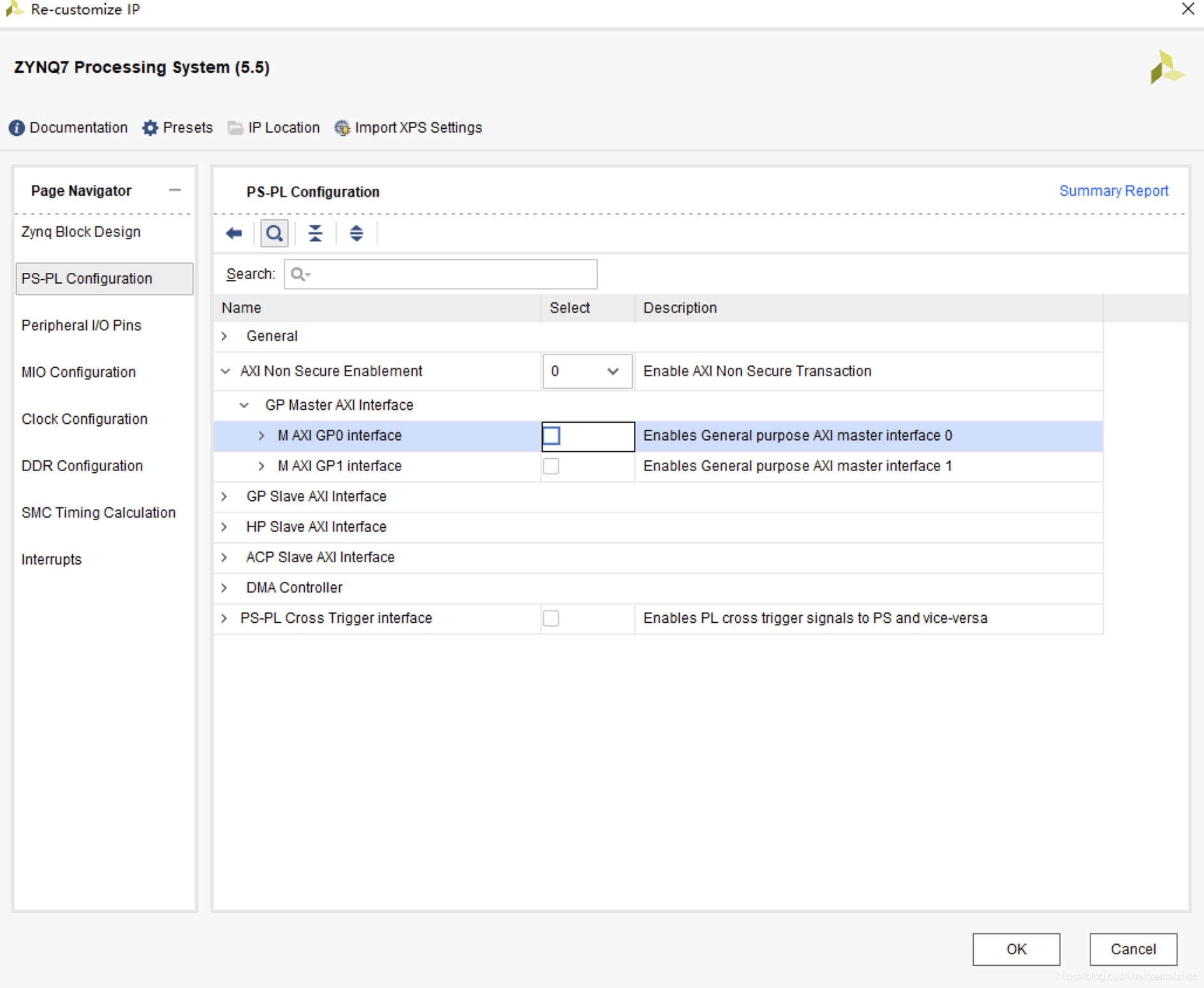This screenshot has width=1204, height=988.
Task: Click the Documentation info icon
Action: pos(17,128)
